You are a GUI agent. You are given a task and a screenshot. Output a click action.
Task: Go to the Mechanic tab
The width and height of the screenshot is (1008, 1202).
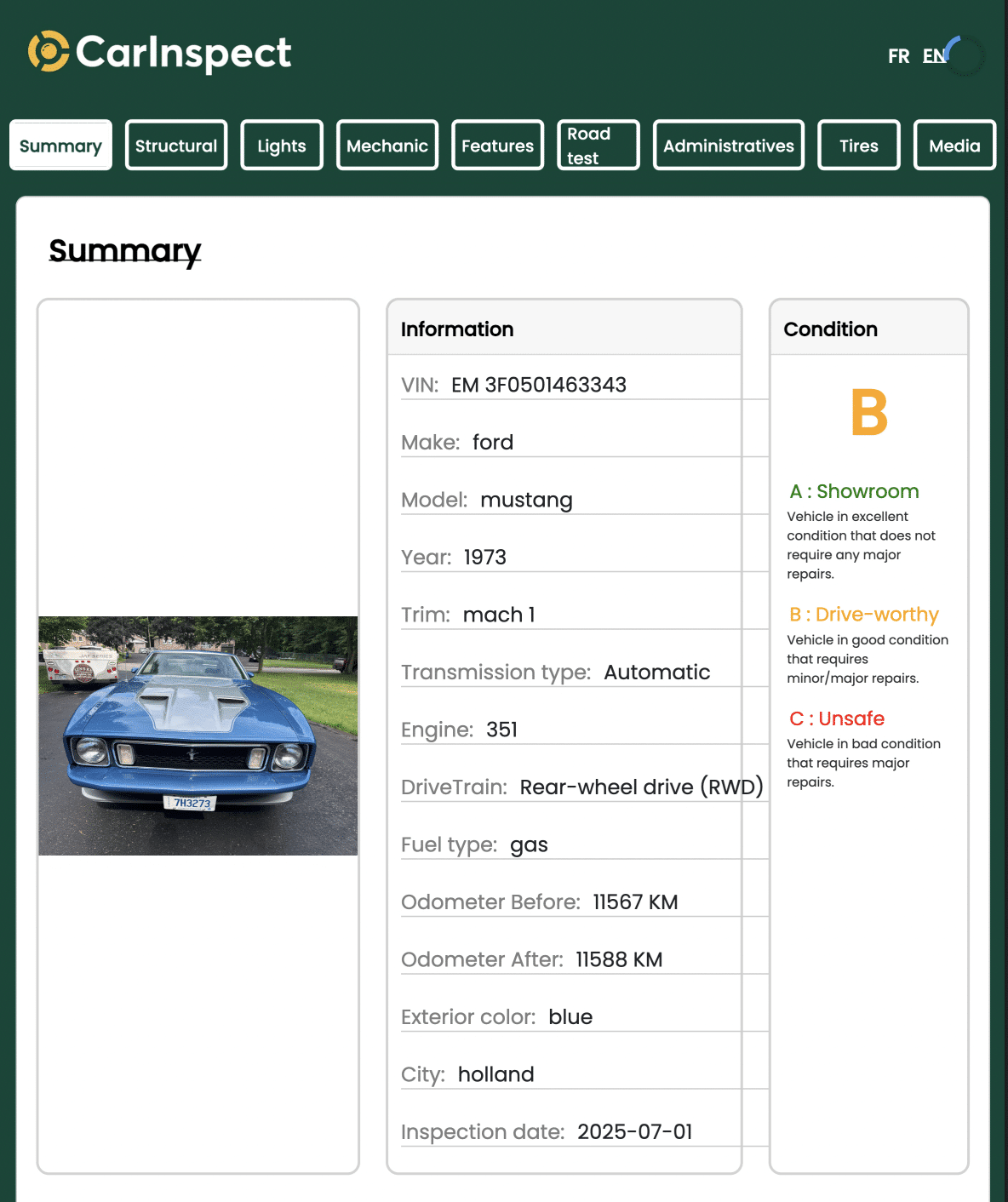[x=387, y=146]
